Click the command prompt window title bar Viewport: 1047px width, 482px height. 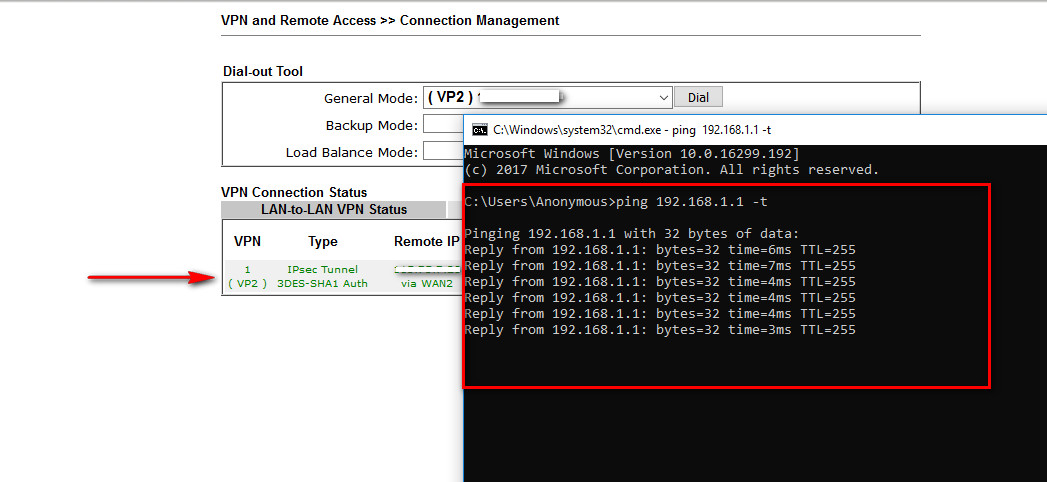pyautogui.click(x=750, y=129)
